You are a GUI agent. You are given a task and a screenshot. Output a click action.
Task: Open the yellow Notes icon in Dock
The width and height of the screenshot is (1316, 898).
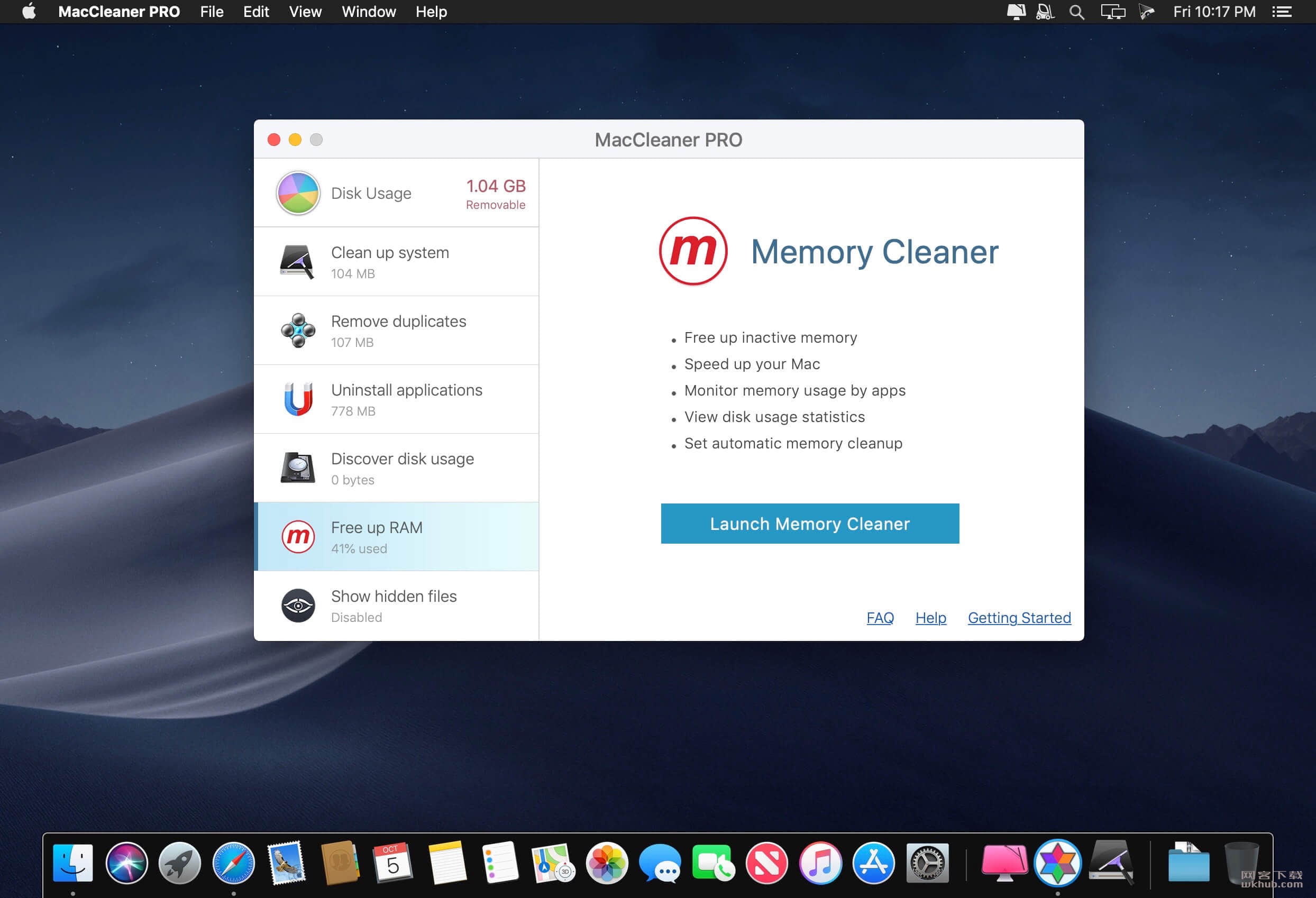point(447,863)
